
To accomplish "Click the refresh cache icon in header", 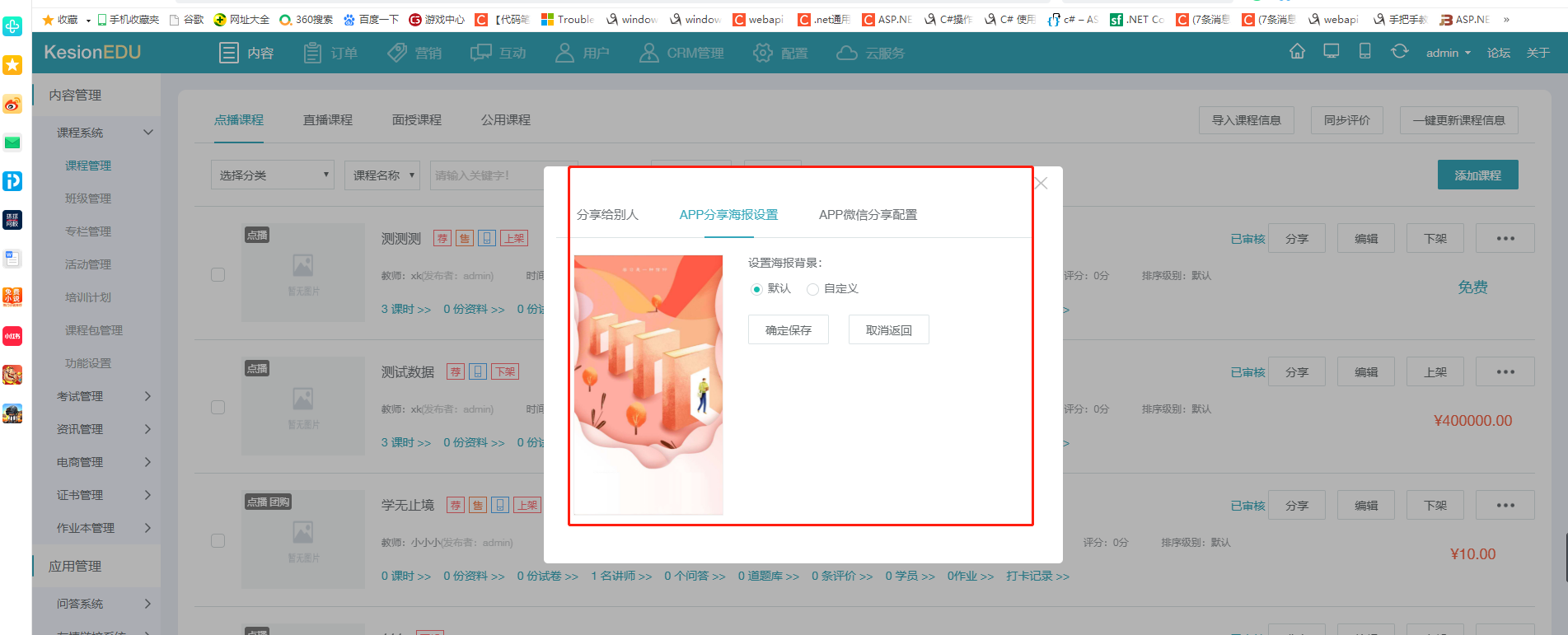I will tap(1399, 52).
